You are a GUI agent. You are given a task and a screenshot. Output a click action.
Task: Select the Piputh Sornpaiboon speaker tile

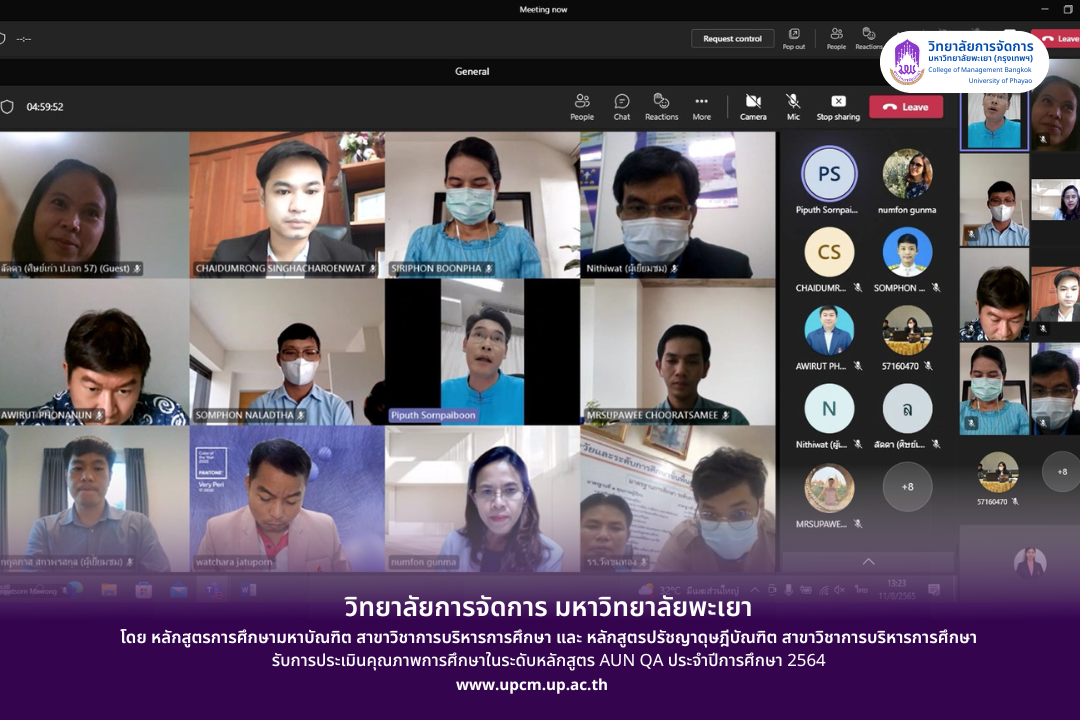(482, 352)
